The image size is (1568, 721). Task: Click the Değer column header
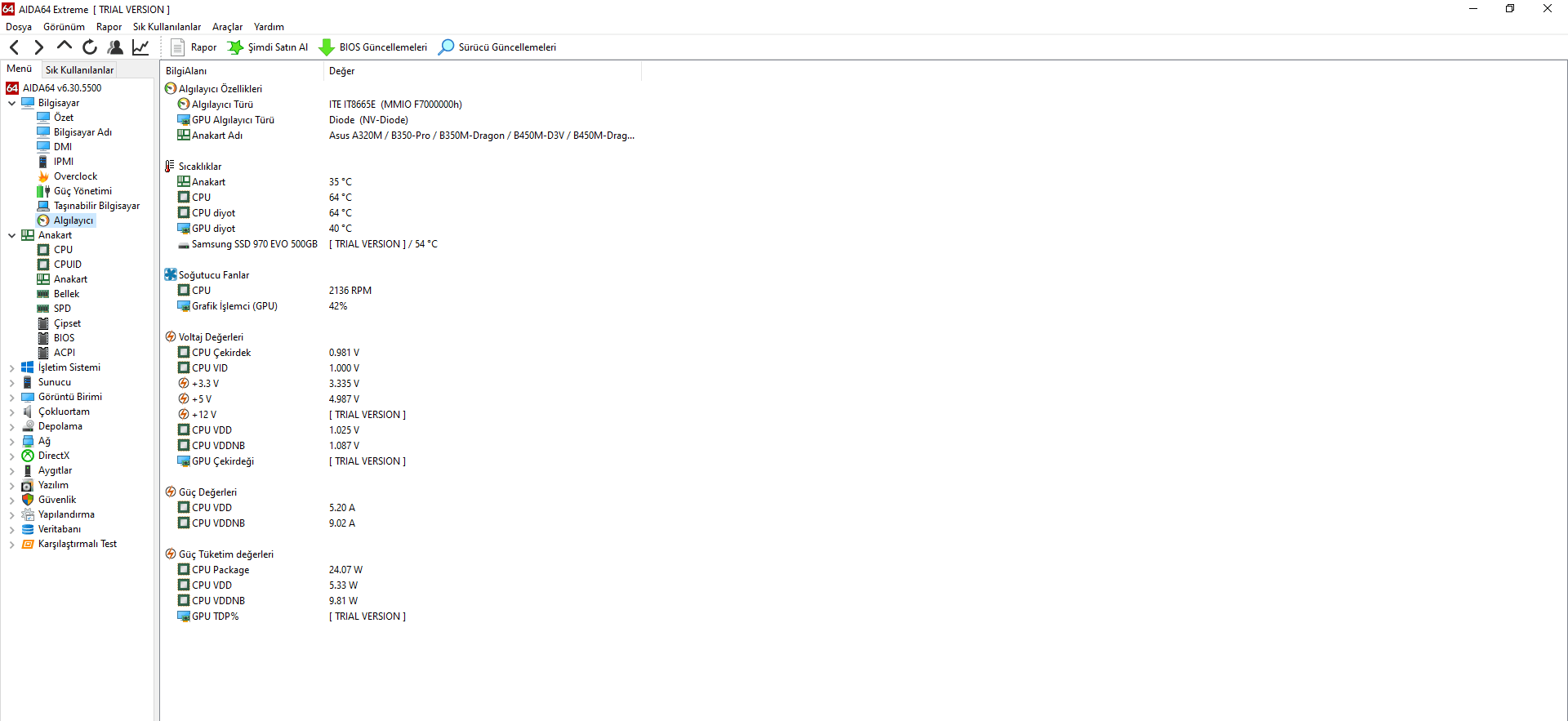pyautogui.click(x=483, y=71)
